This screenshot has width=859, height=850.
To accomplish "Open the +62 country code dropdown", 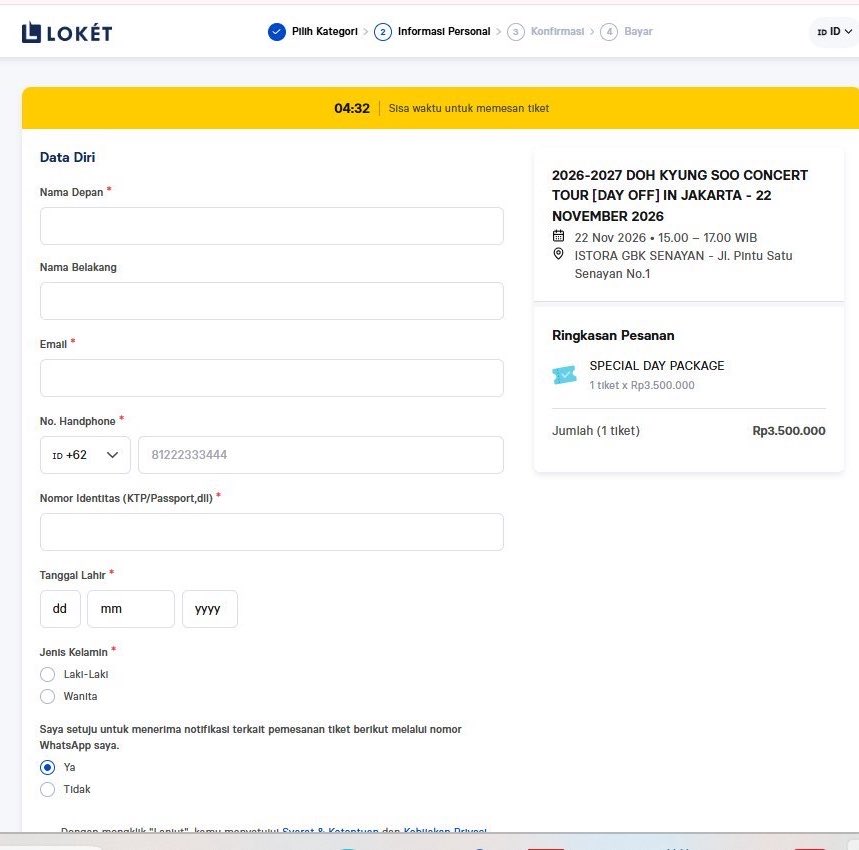I will pos(85,455).
